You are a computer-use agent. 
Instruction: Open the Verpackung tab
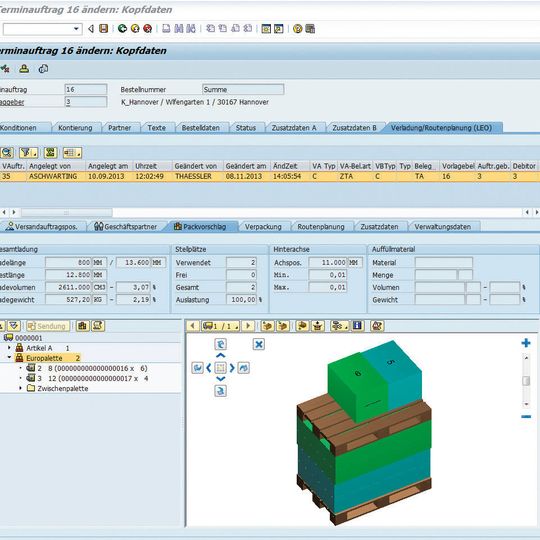263,227
